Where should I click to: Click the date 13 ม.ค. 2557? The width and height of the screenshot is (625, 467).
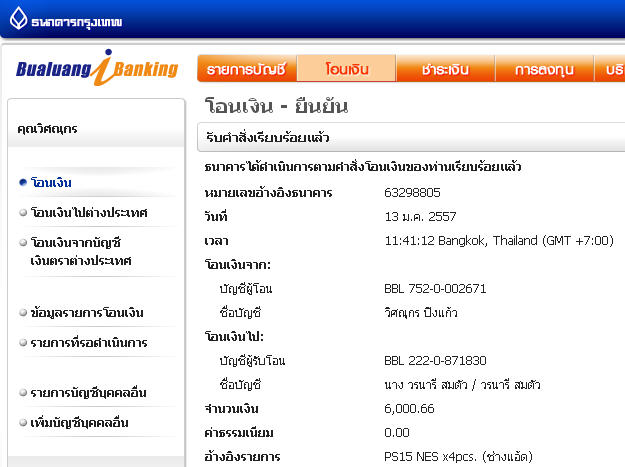(420, 217)
